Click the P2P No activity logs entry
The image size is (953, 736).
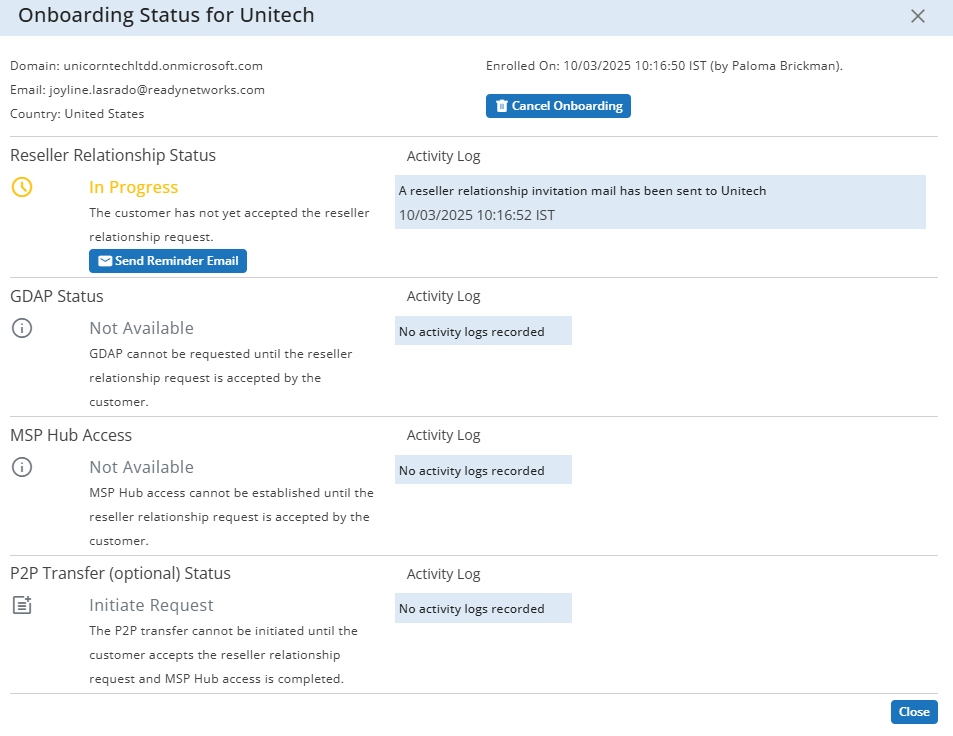coord(483,608)
